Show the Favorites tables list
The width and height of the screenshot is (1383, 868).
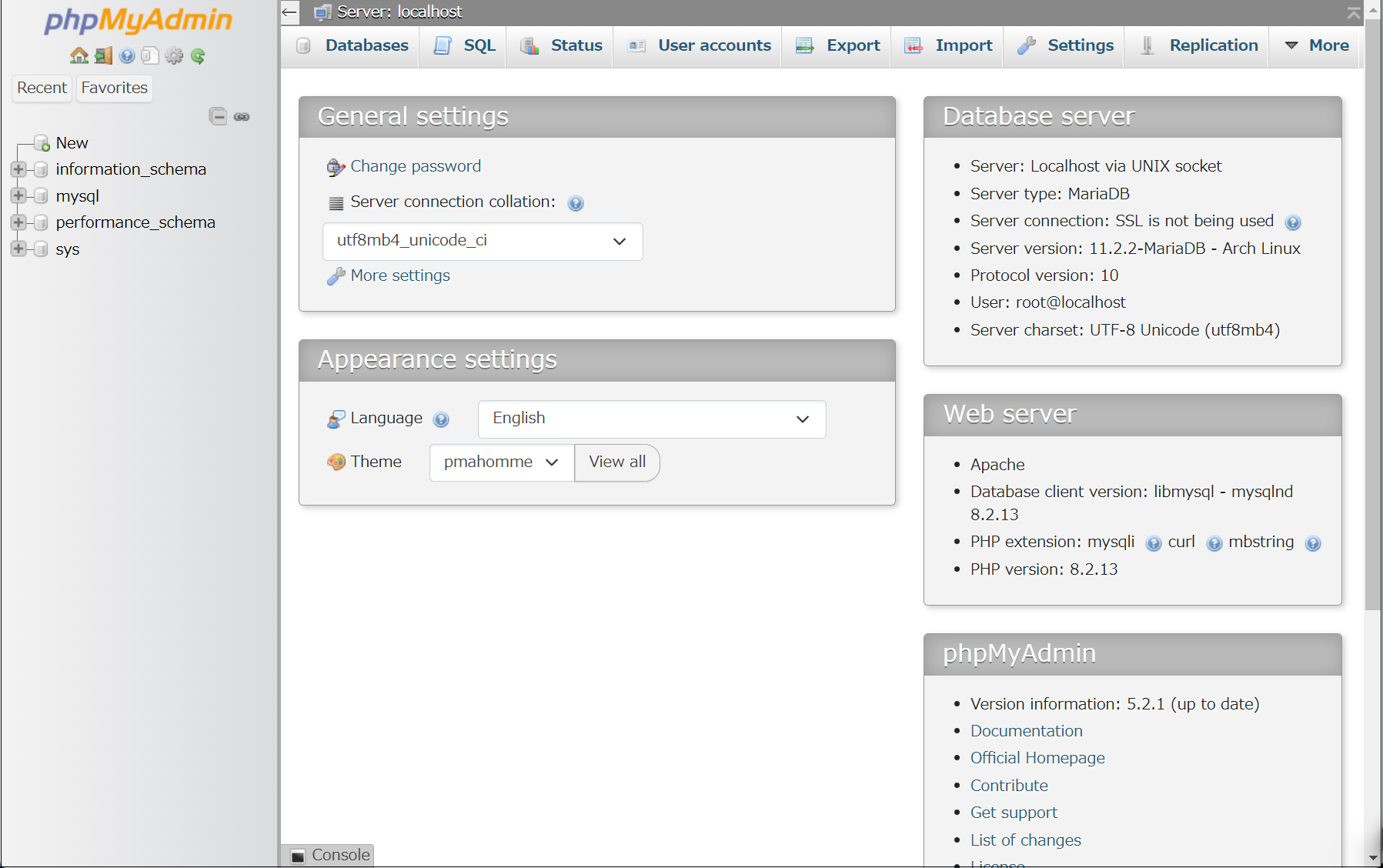pos(115,88)
